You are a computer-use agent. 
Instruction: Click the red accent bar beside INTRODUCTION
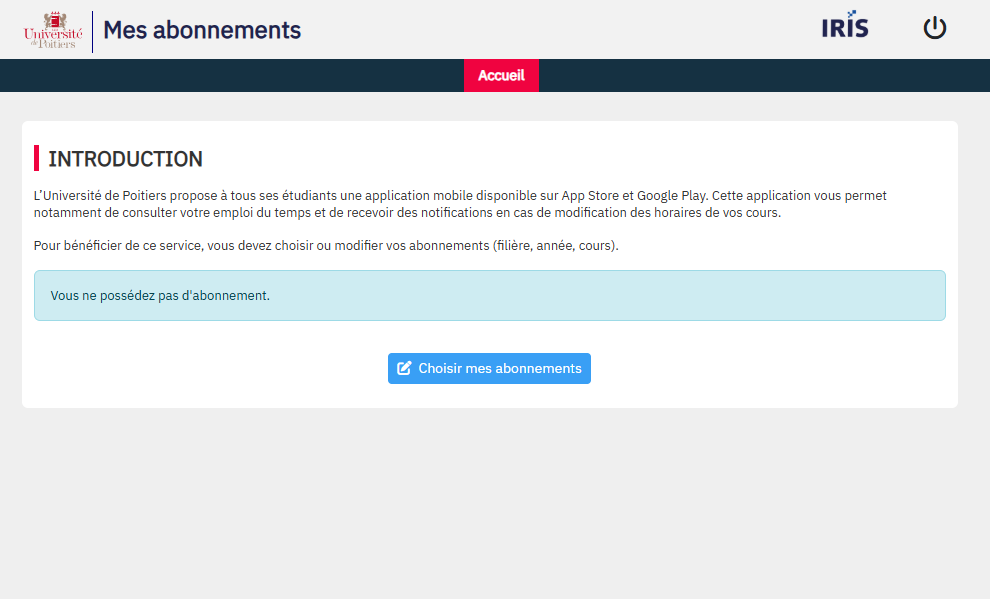pos(36,158)
